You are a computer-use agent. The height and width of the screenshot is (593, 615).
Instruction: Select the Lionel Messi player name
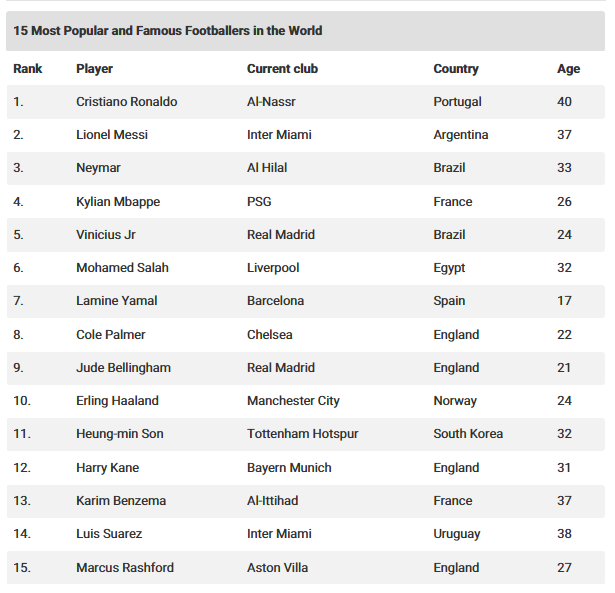[112, 135]
